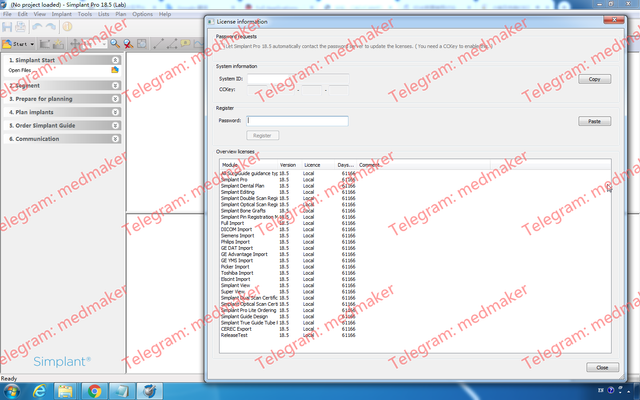Open the Lists menu
Image resolution: width=640 pixels, height=400 pixels.
103,14
